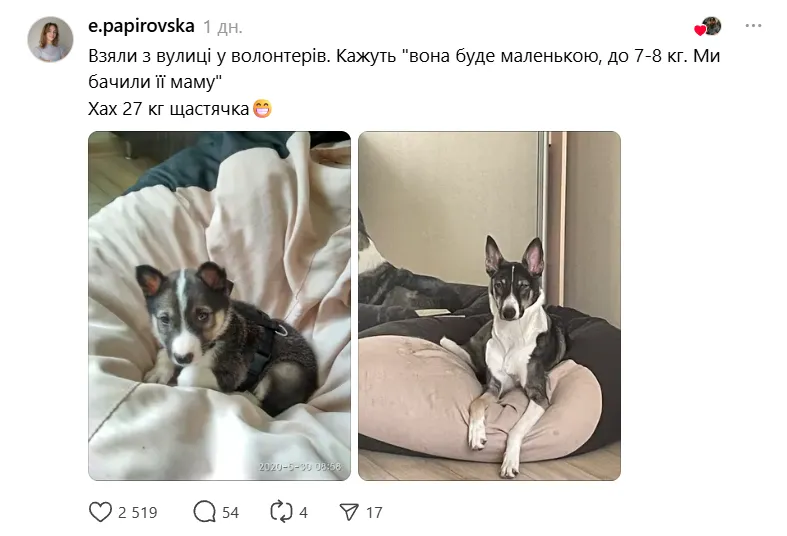
Task: View the puppy photo on the left
Action: tap(219, 306)
